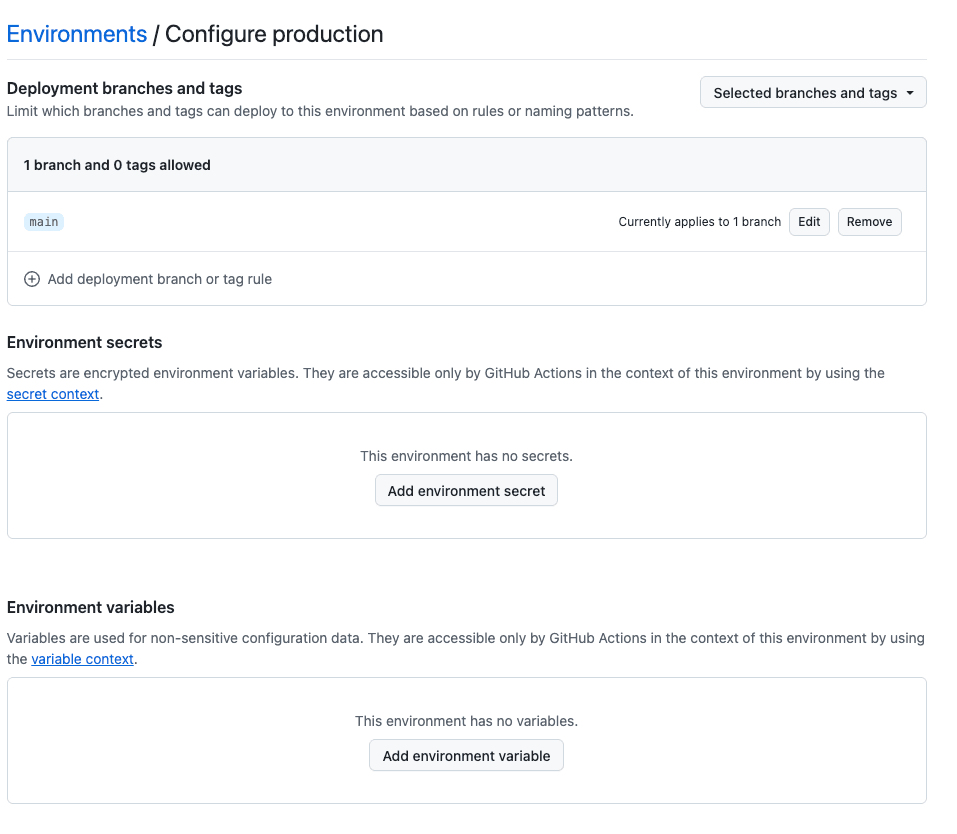Click the Environment secrets heading

coord(84,343)
